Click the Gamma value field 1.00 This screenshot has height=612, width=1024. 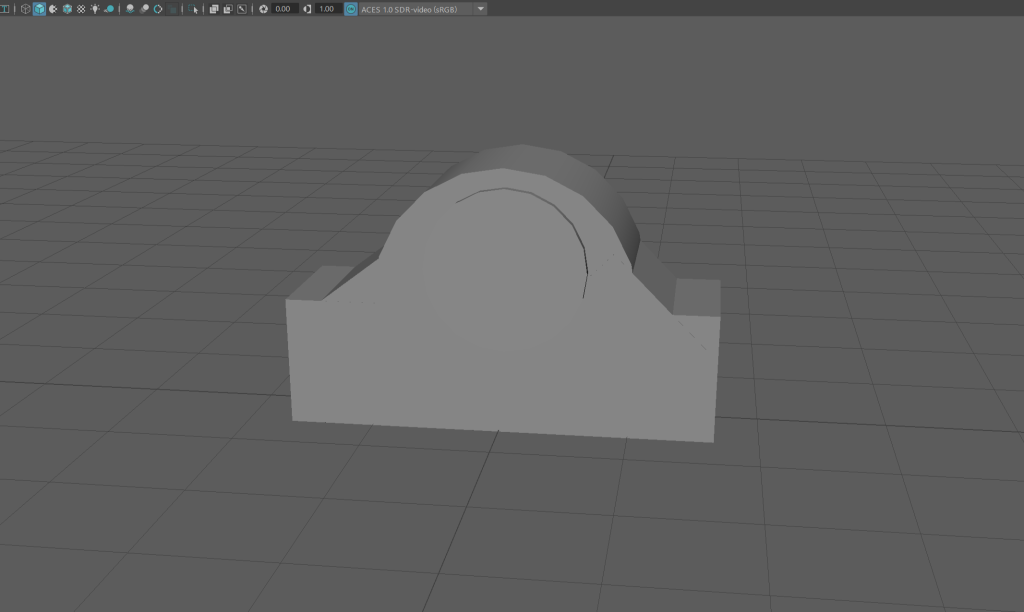coord(326,8)
